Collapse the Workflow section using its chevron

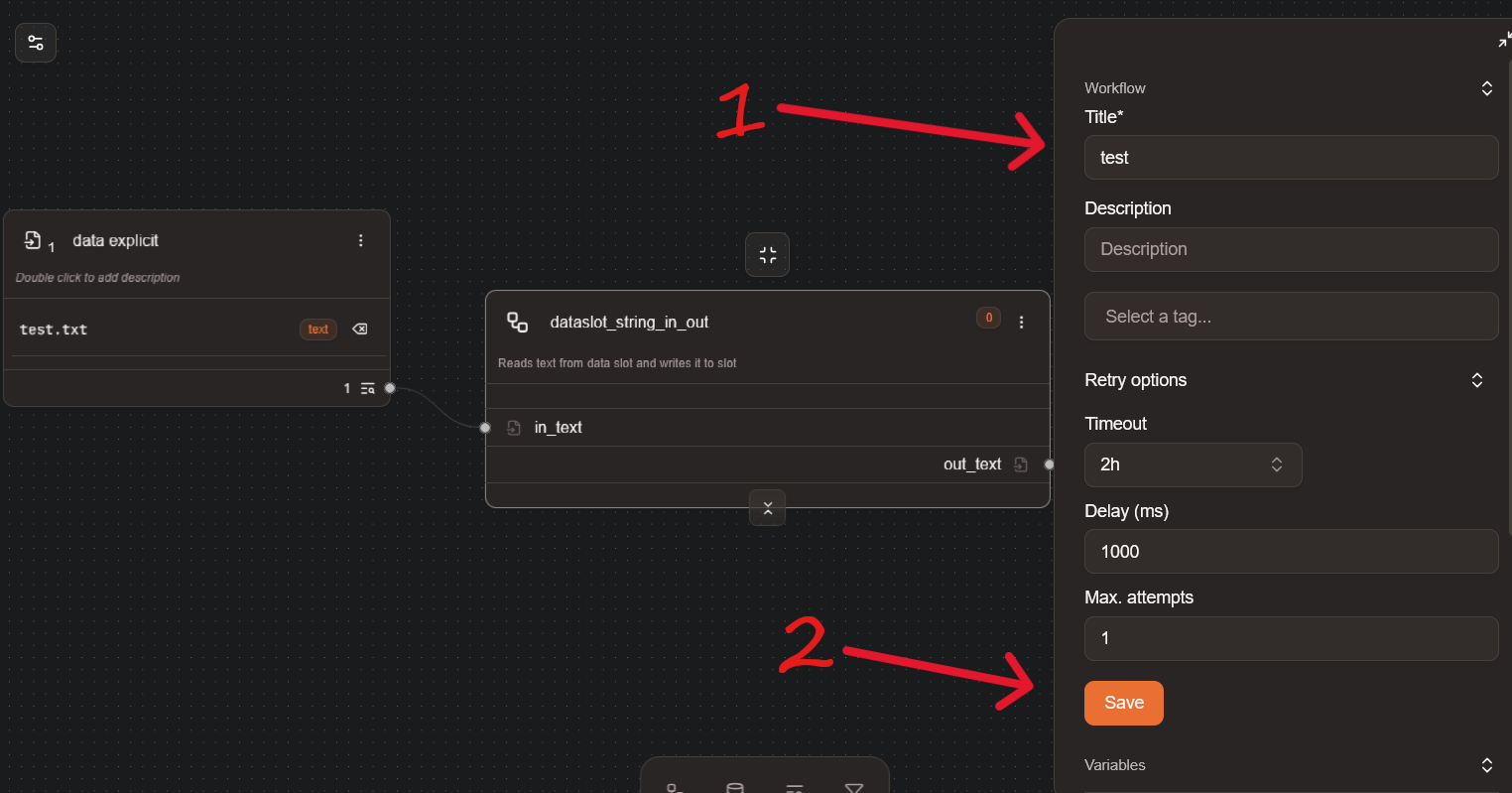[x=1486, y=87]
